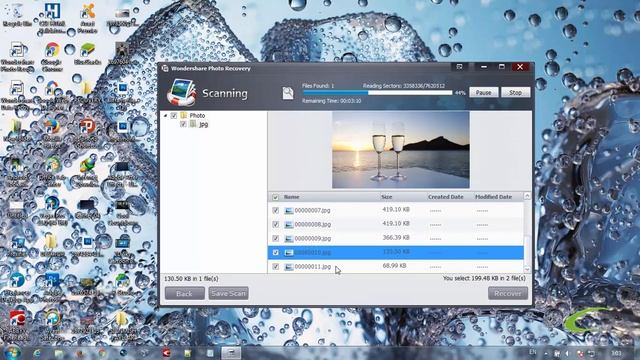Screen dimensions: 640x360
Task: Click the You select 199.48 KB status
Action: coord(484,278)
